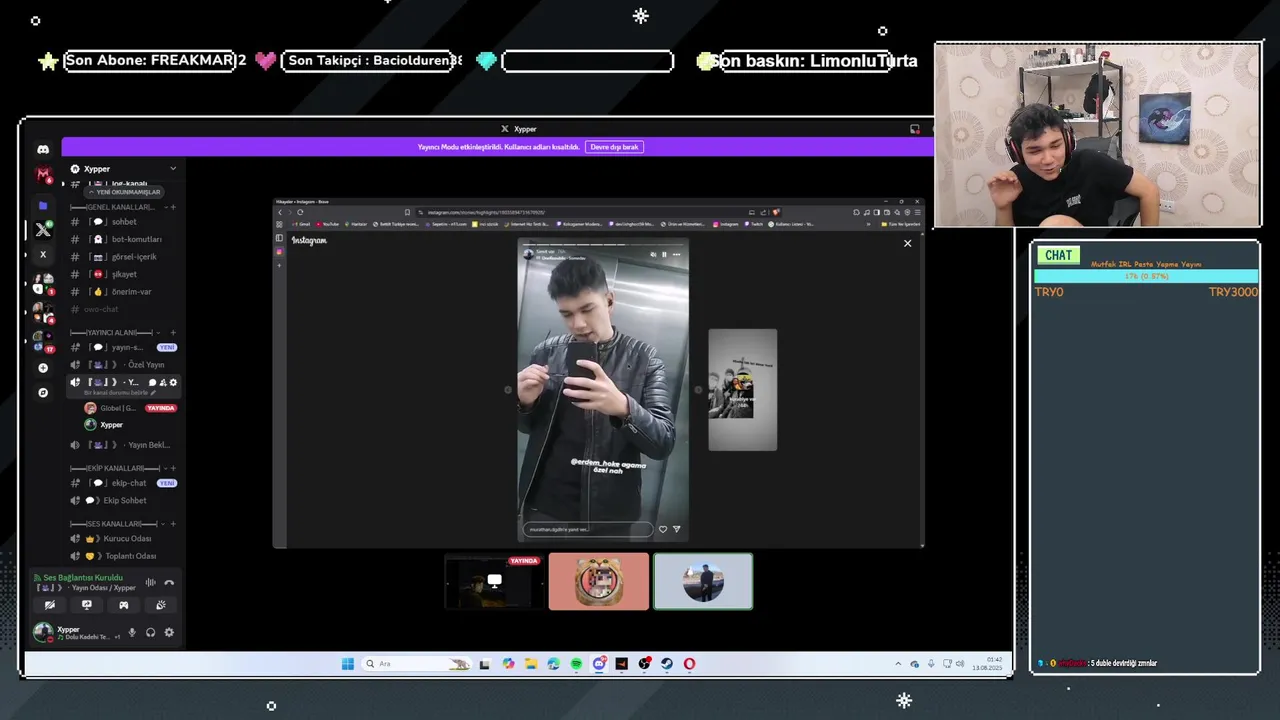Mute microphone in Discord user panel
The width and height of the screenshot is (1280, 720).
click(132, 632)
